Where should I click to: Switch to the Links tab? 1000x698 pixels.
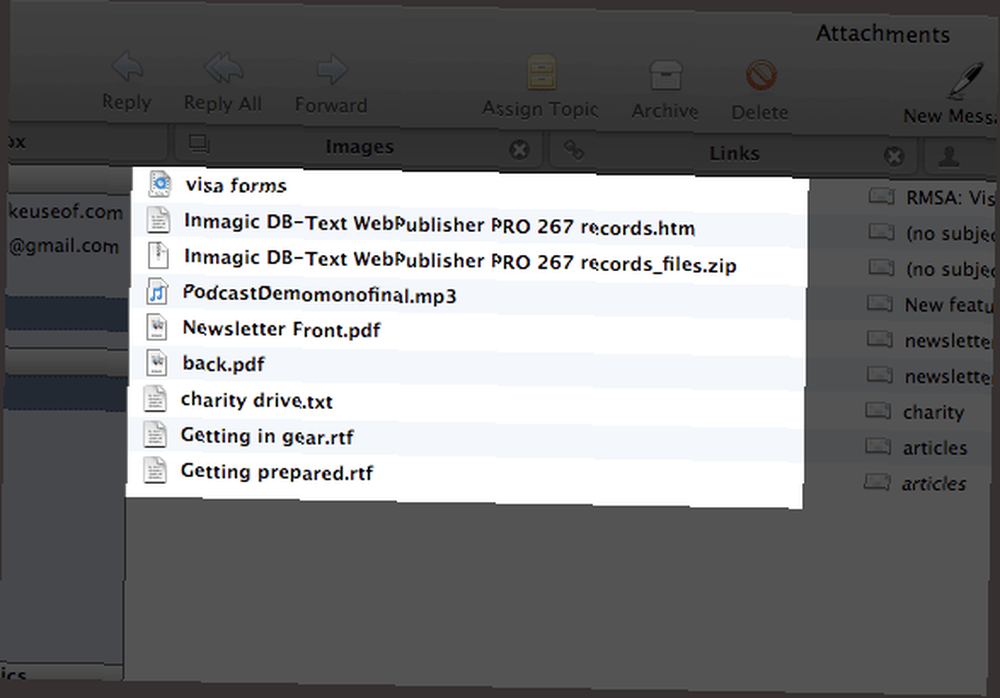(x=733, y=153)
